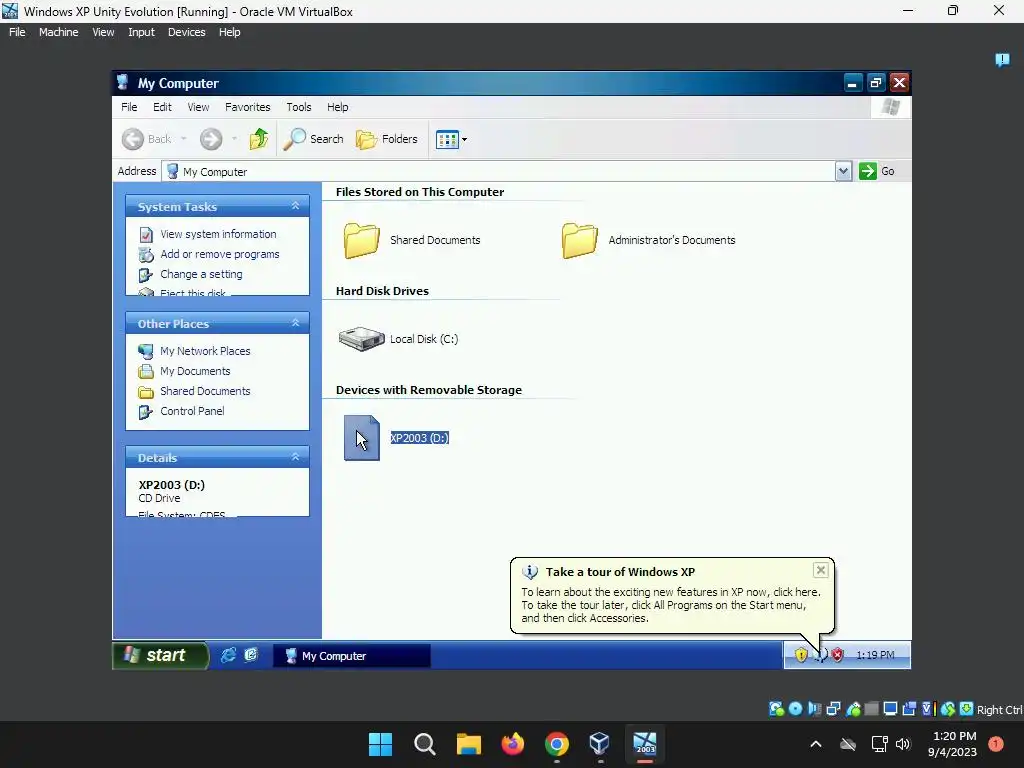1024x768 pixels.
Task: Open the File menu in My Computer
Action: coord(129,107)
